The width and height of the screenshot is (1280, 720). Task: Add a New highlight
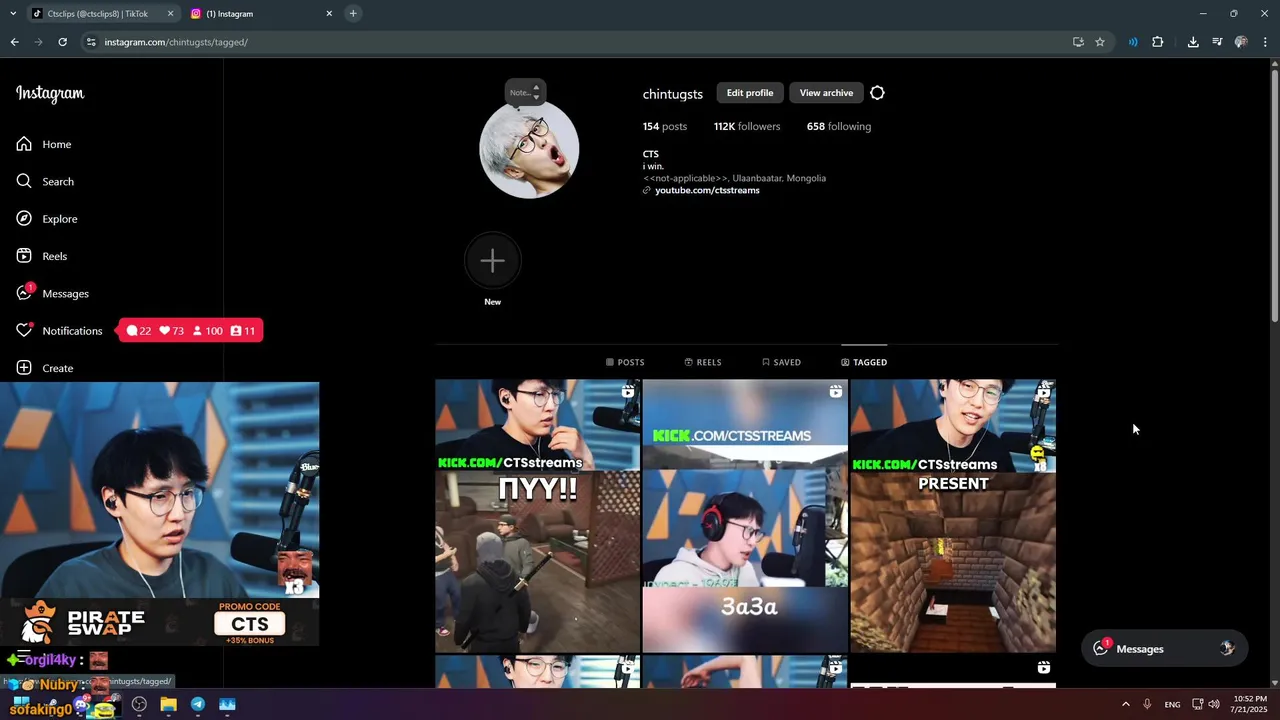click(492, 262)
